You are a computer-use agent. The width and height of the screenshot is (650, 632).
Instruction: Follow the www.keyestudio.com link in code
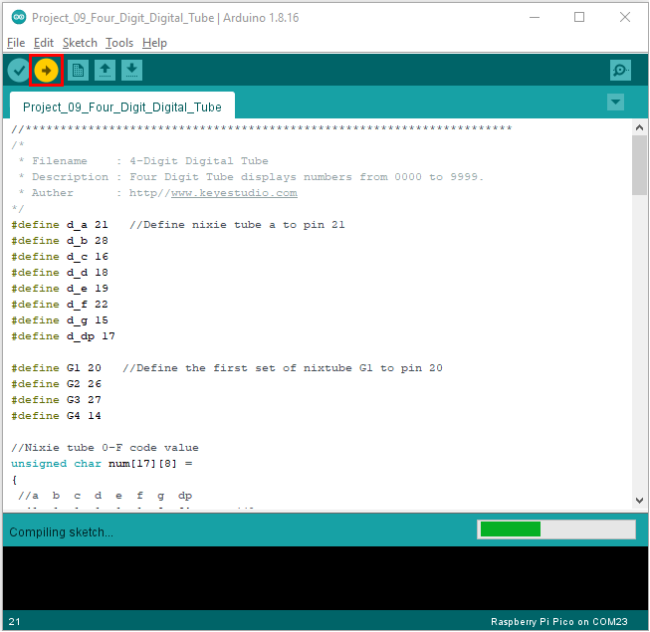[234, 193]
